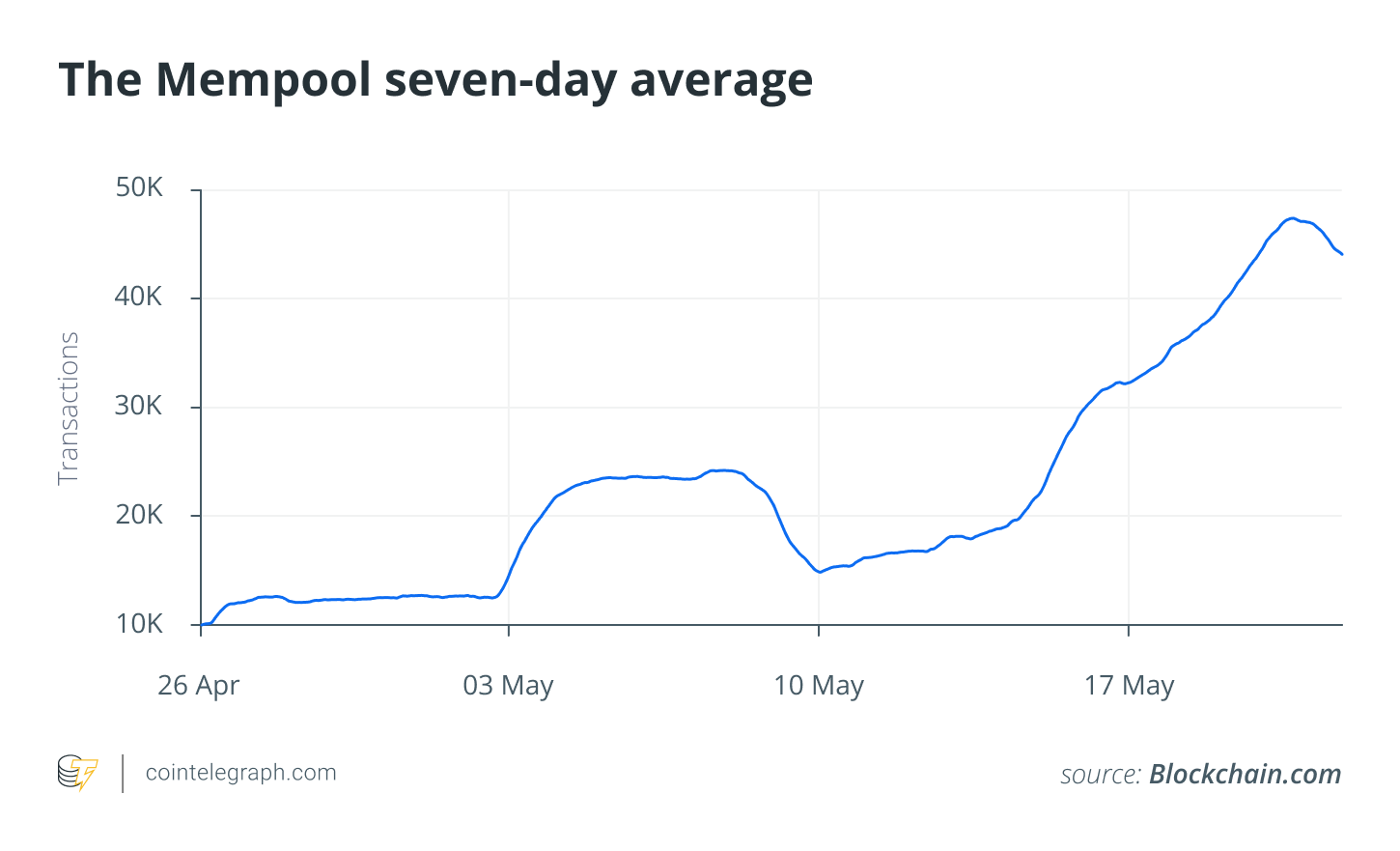Click the tick mark on x-axis at 17 May
The width and height of the screenshot is (1400, 851).
(1129, 631)
